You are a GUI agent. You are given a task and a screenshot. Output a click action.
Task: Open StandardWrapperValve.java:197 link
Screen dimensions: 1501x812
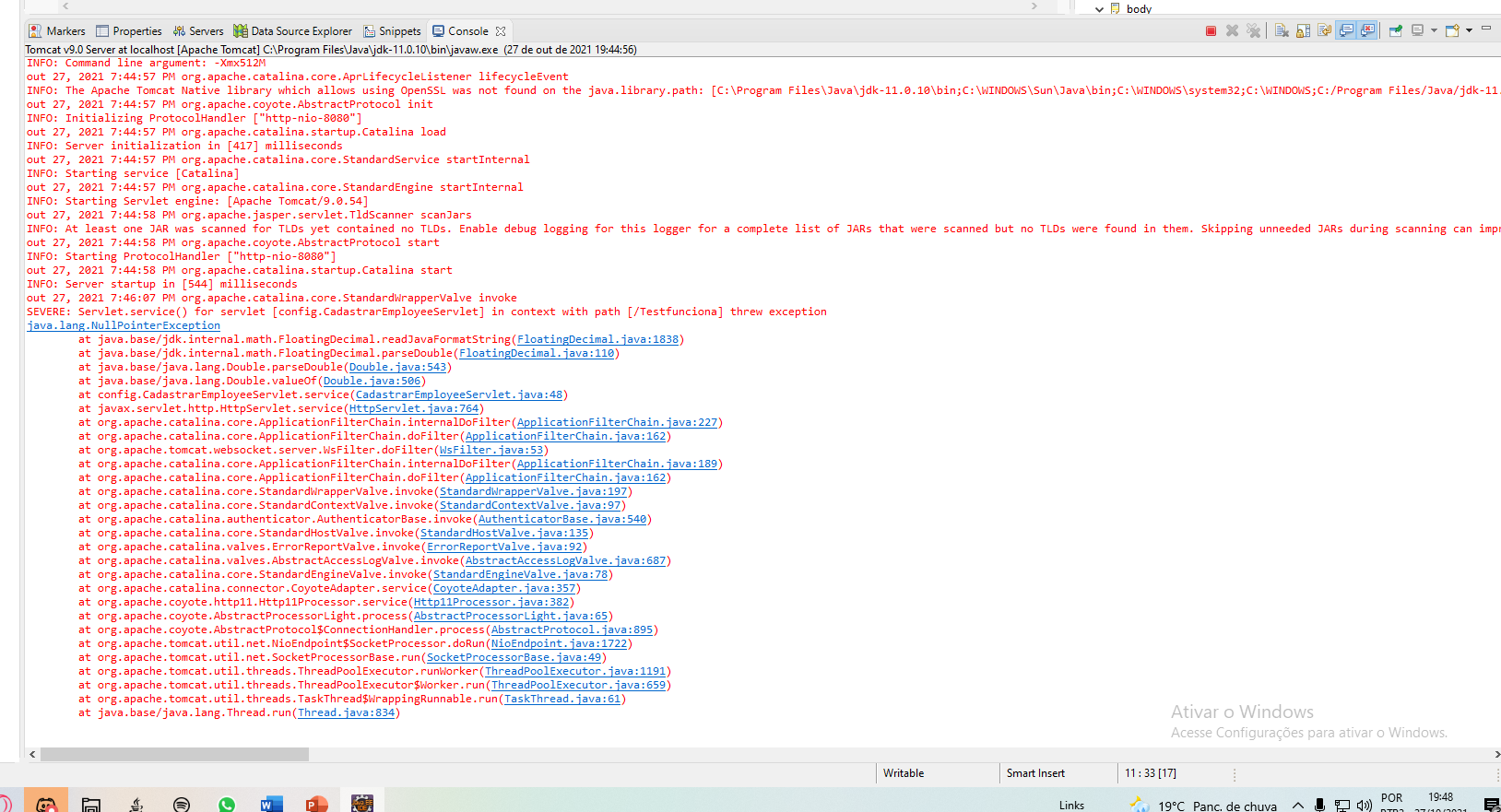pyautogui.click(x=533, y=491)
